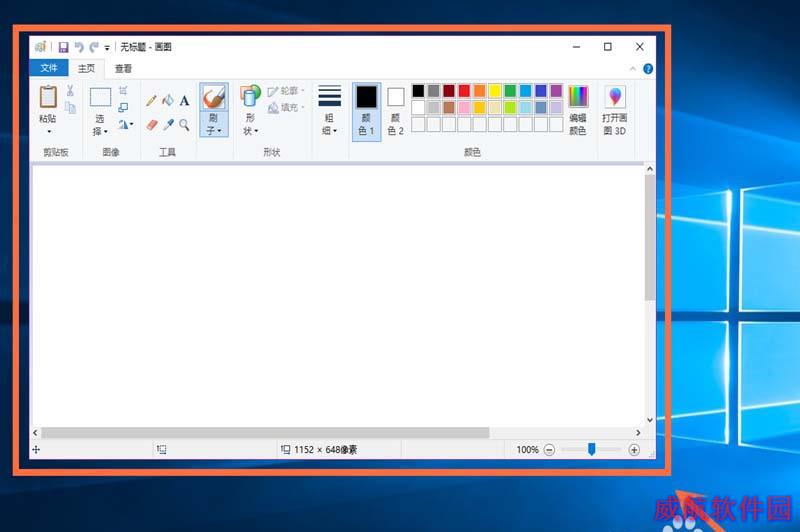Pick the red color swatch
This screenshot has width=800, height=532.
[464, 91]
